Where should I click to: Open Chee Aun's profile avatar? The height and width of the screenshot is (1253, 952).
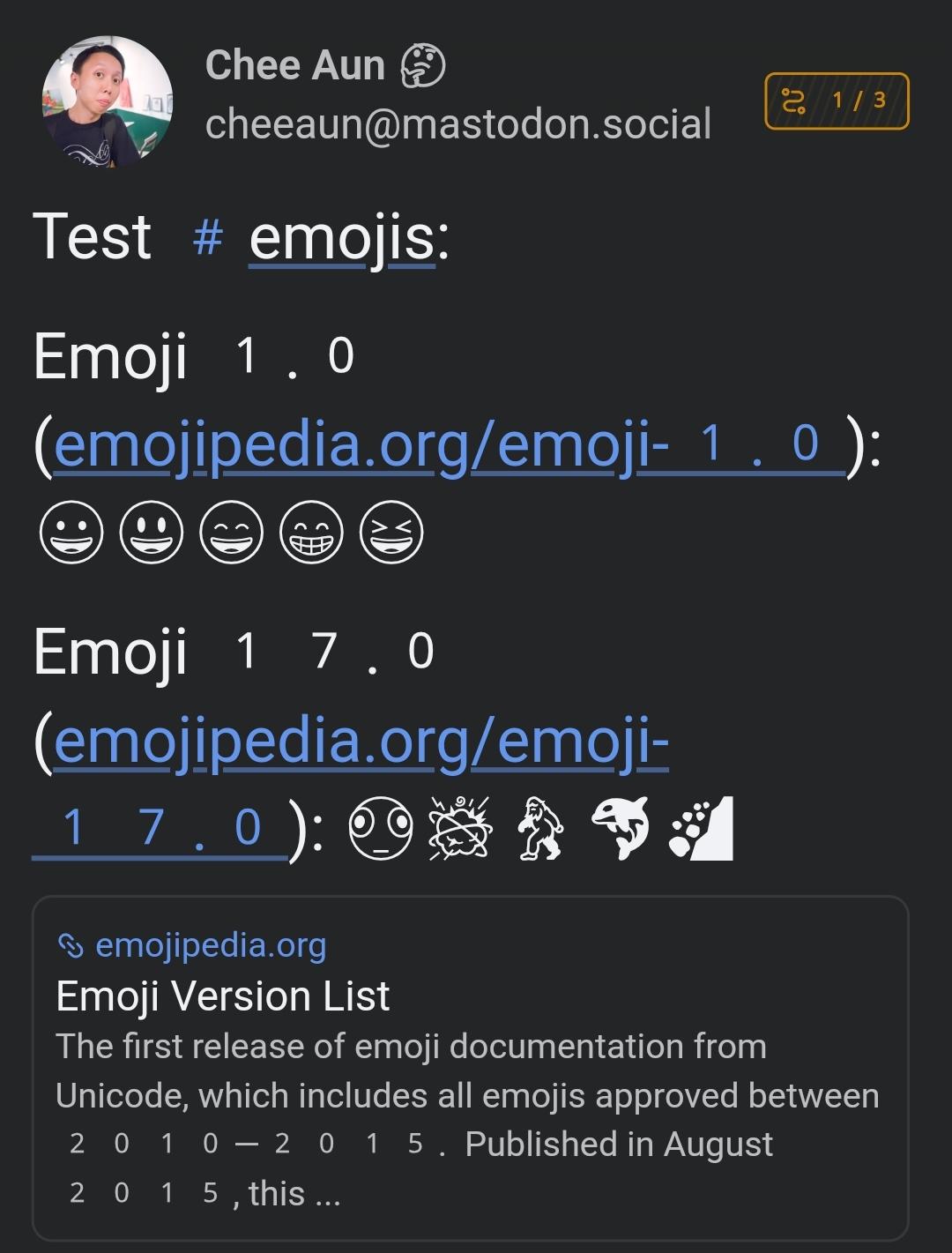point(107,101)
